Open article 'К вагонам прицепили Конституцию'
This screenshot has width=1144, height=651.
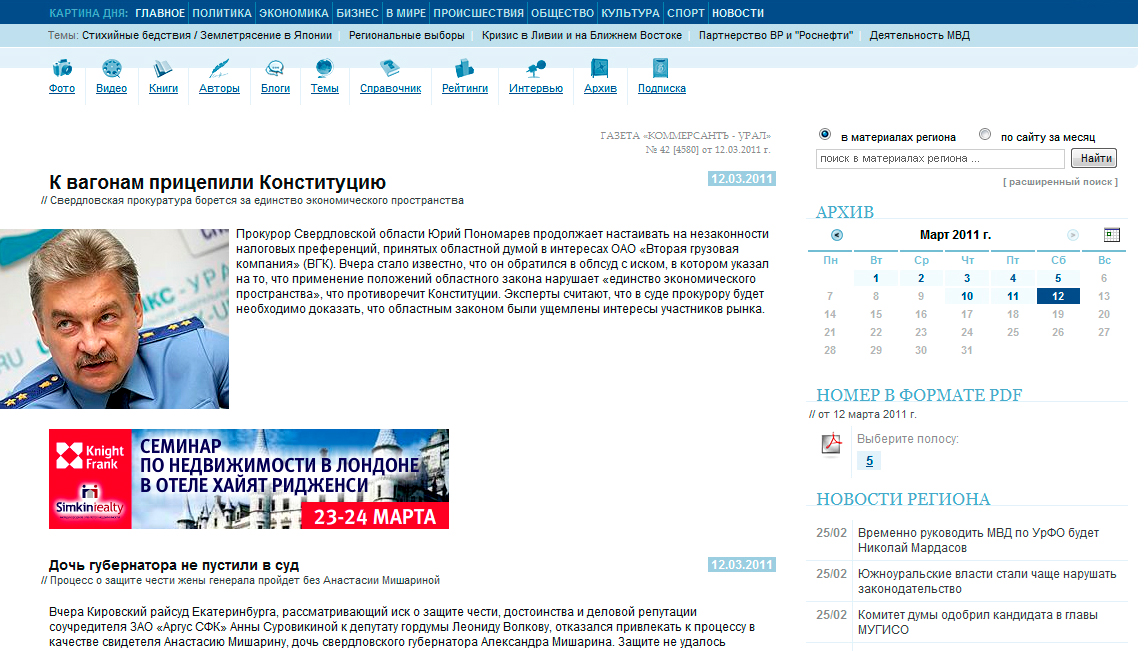point(217,182)
